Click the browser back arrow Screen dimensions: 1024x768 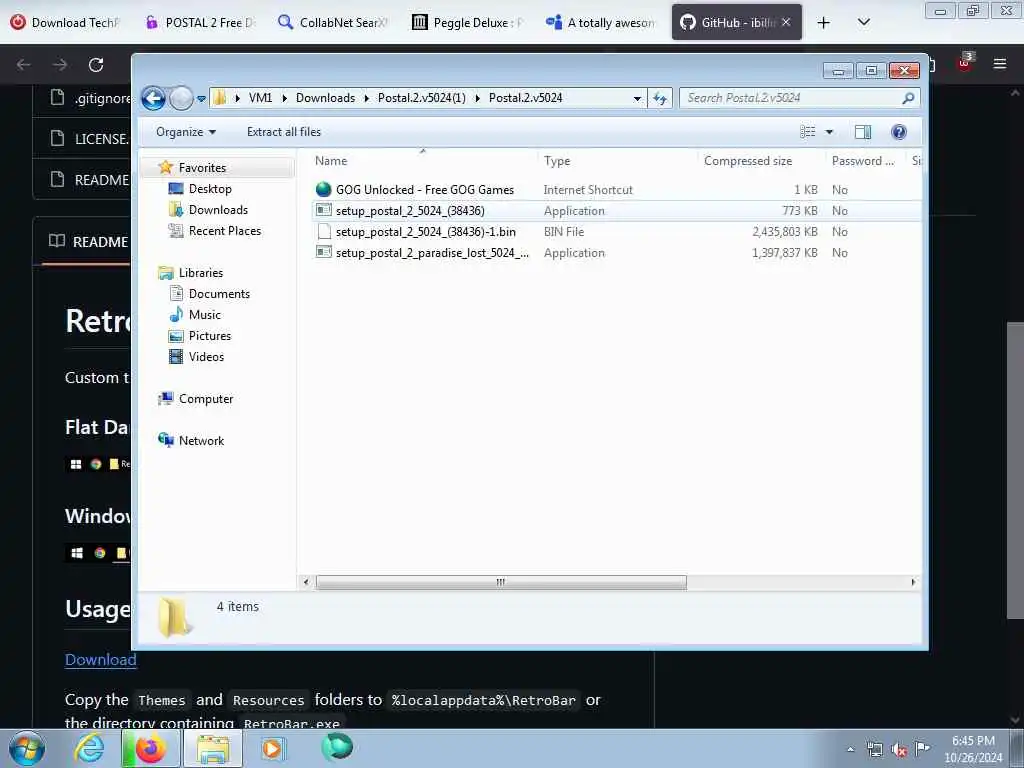(24, 65)
